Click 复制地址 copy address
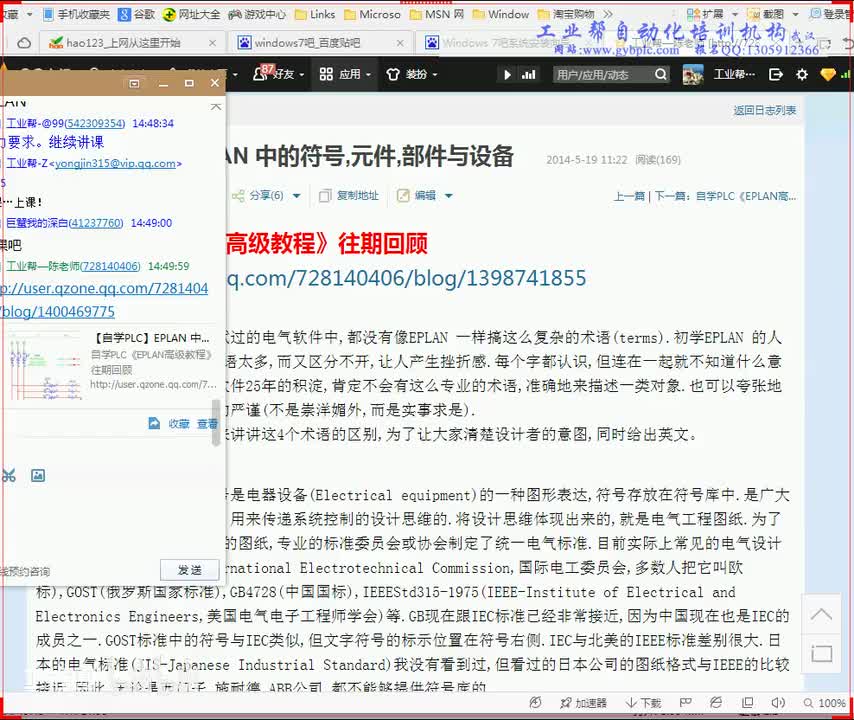Viewport: 854px width, 720px height. click(349, 196)
